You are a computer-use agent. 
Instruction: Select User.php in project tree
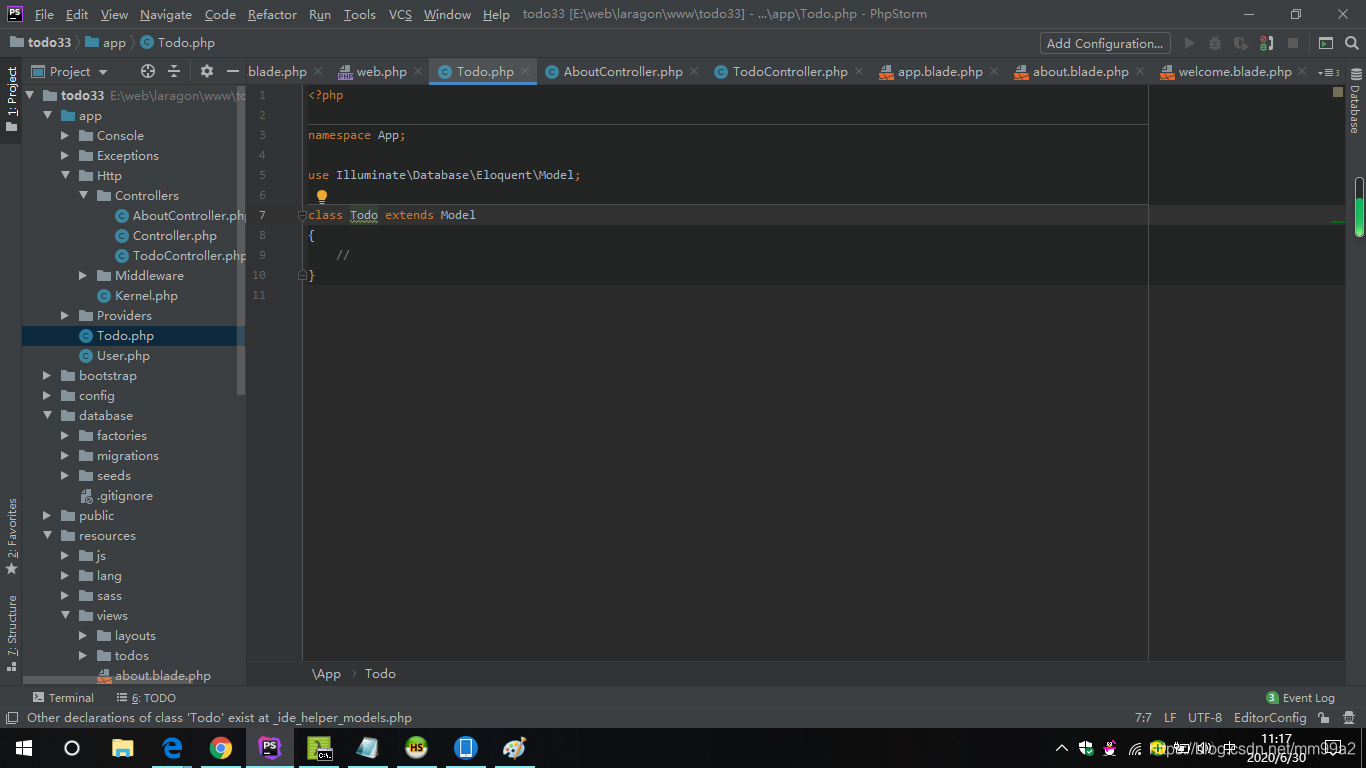point(115,356)
